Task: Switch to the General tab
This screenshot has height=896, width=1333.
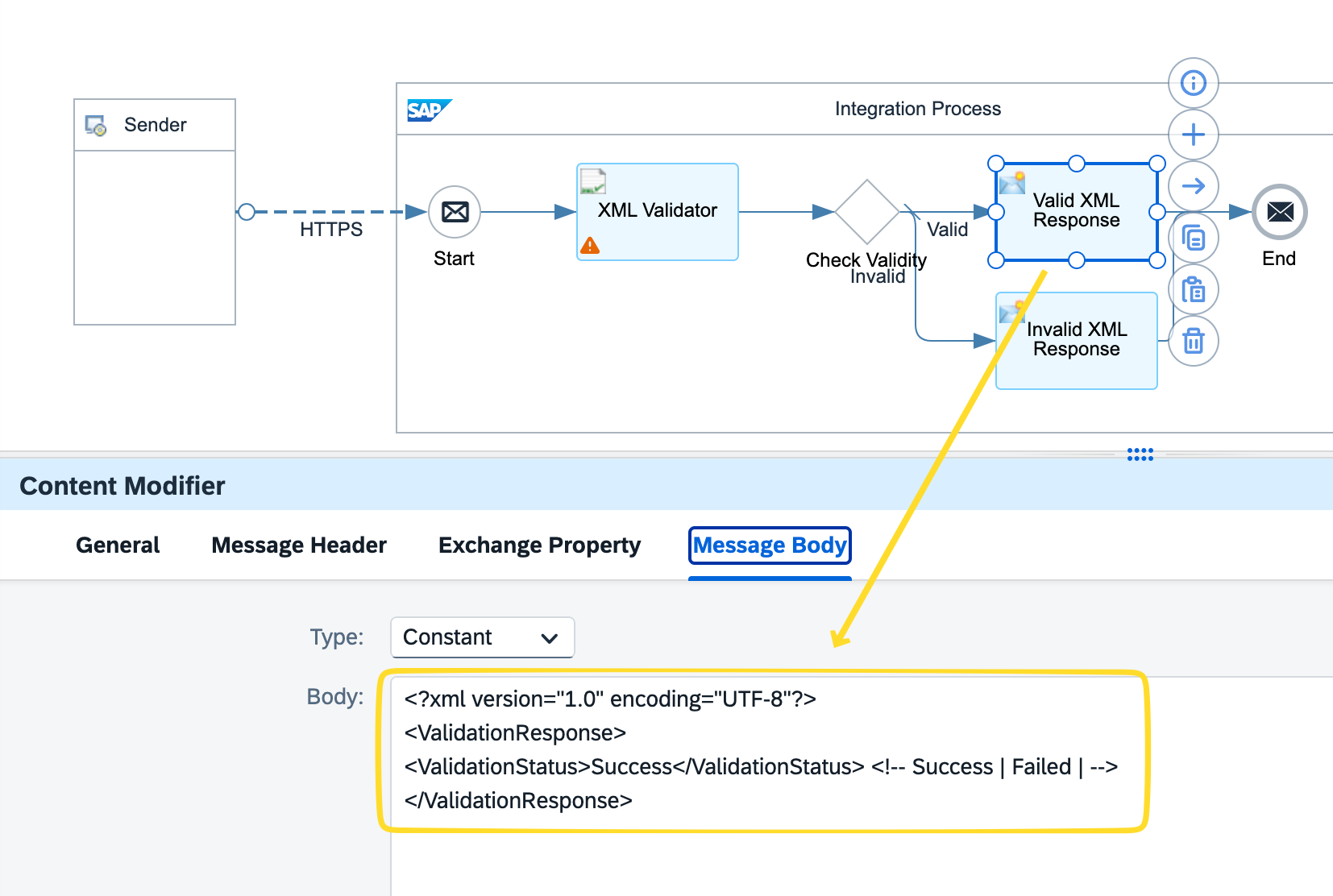Action: [117, 545]
